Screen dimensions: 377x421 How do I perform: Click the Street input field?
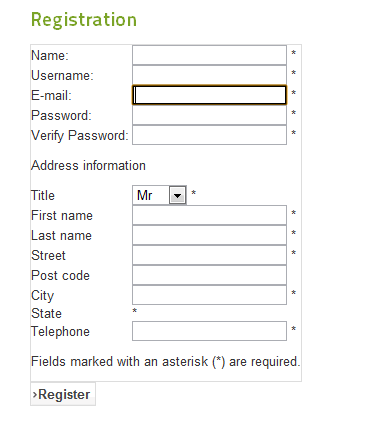209,255
